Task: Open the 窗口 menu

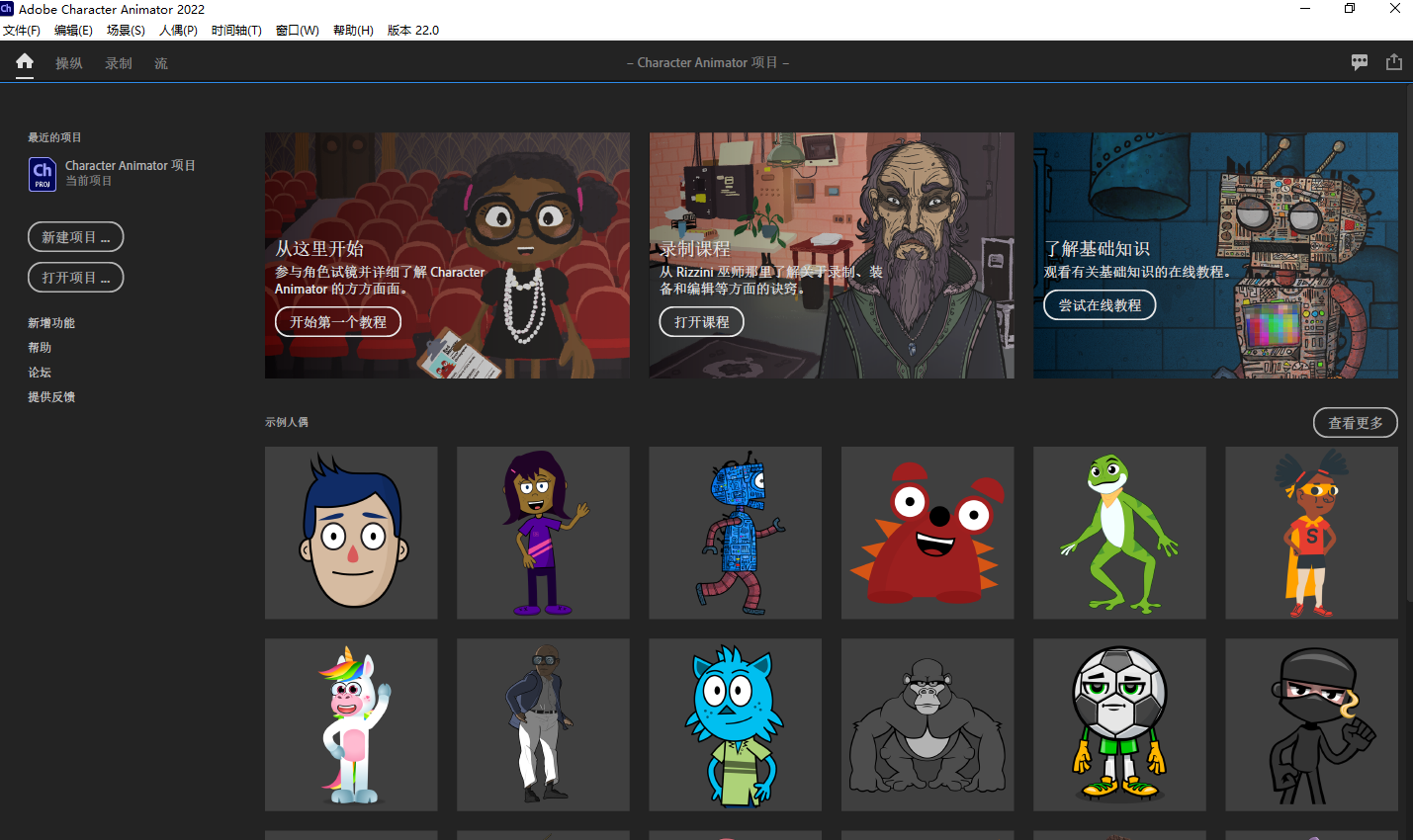Action: point(296,30)
